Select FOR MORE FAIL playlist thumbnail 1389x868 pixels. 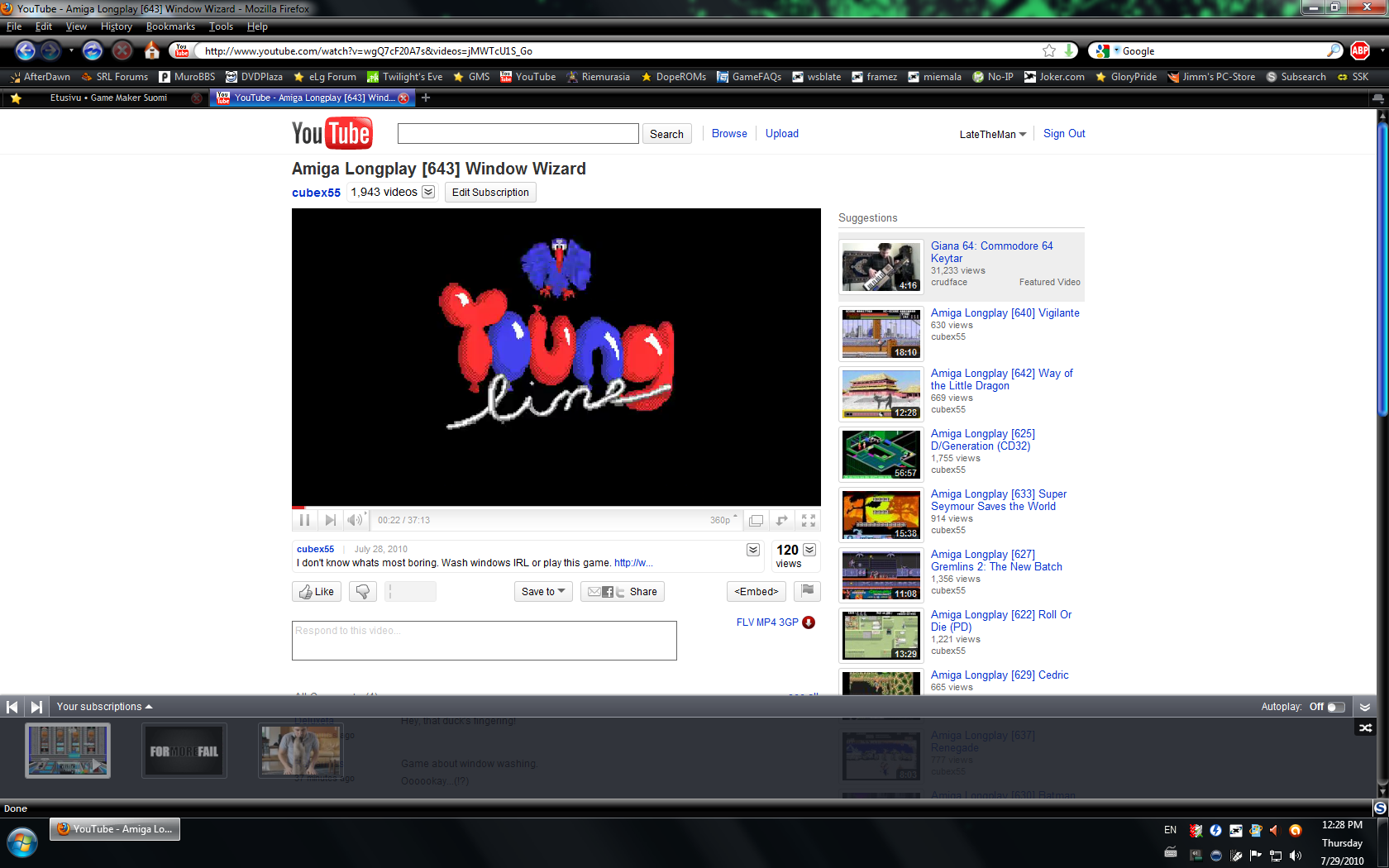[184, 751]
